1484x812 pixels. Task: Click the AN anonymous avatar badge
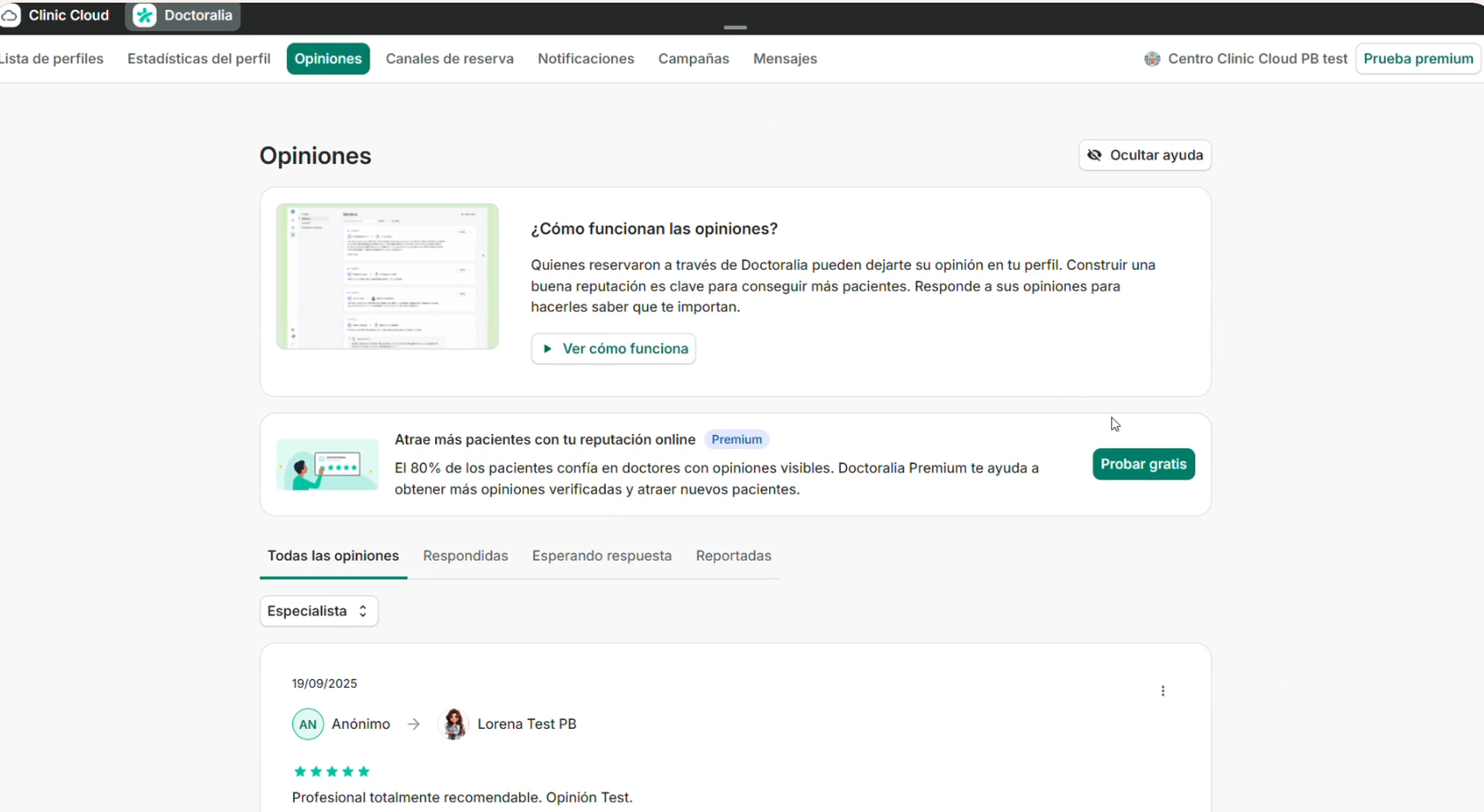[307, 724]
